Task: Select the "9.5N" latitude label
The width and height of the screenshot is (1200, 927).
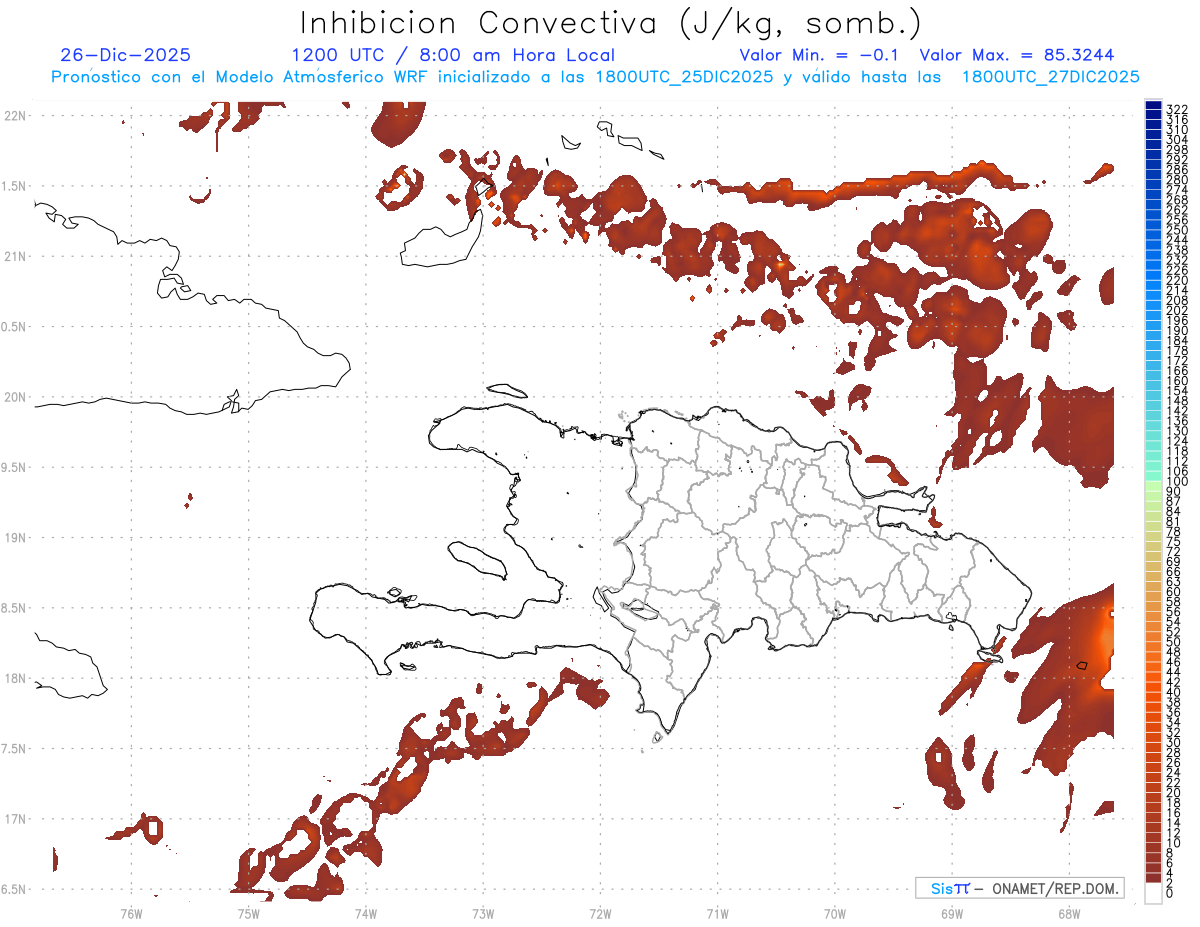Action: (x=14, y=467)
